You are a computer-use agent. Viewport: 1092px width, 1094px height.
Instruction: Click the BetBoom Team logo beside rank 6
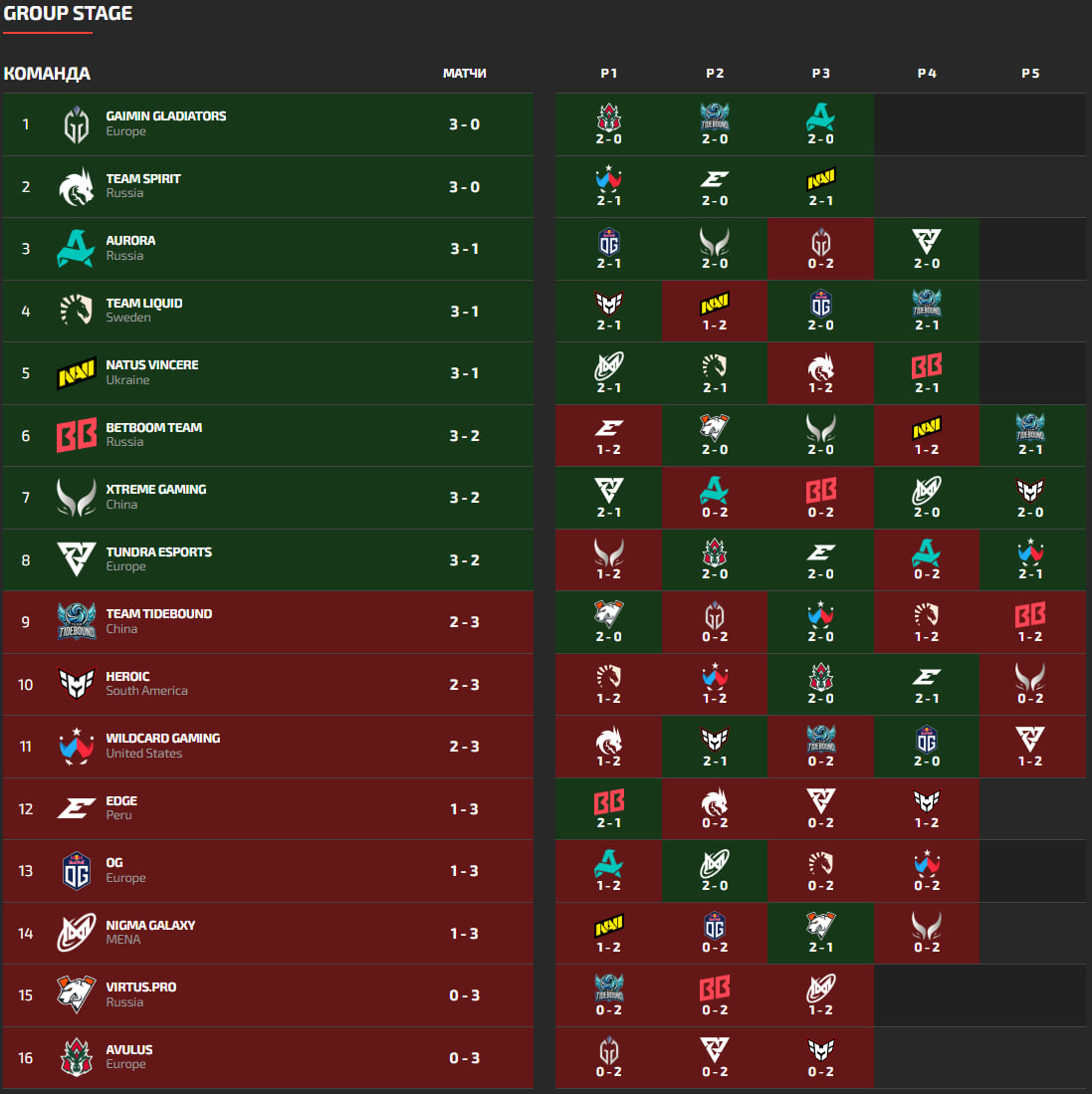tap(77, 436)
